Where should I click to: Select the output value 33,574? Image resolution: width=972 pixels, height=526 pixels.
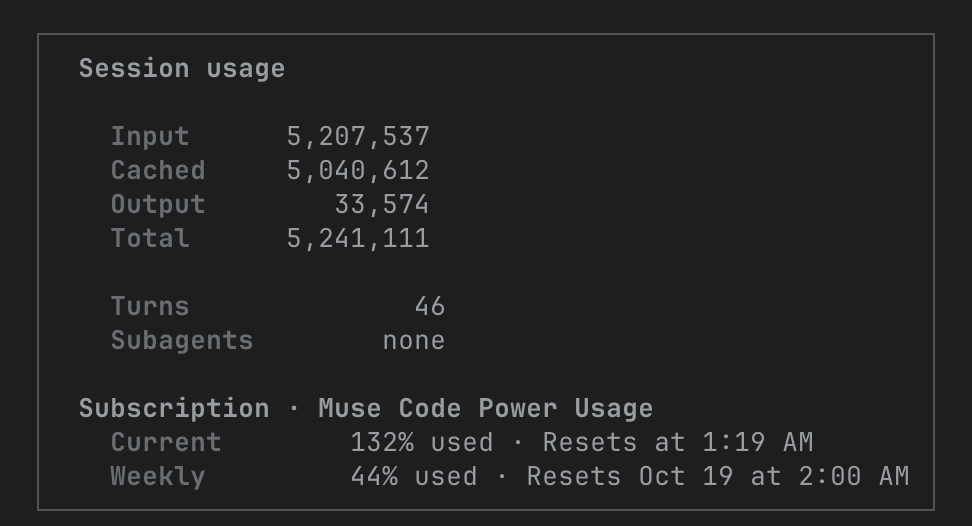[382, 204]
